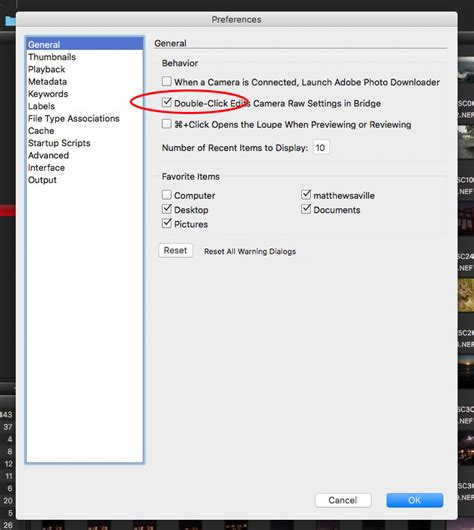
Task: Open the Thumbnails preferences section
Action: [85, 57]
